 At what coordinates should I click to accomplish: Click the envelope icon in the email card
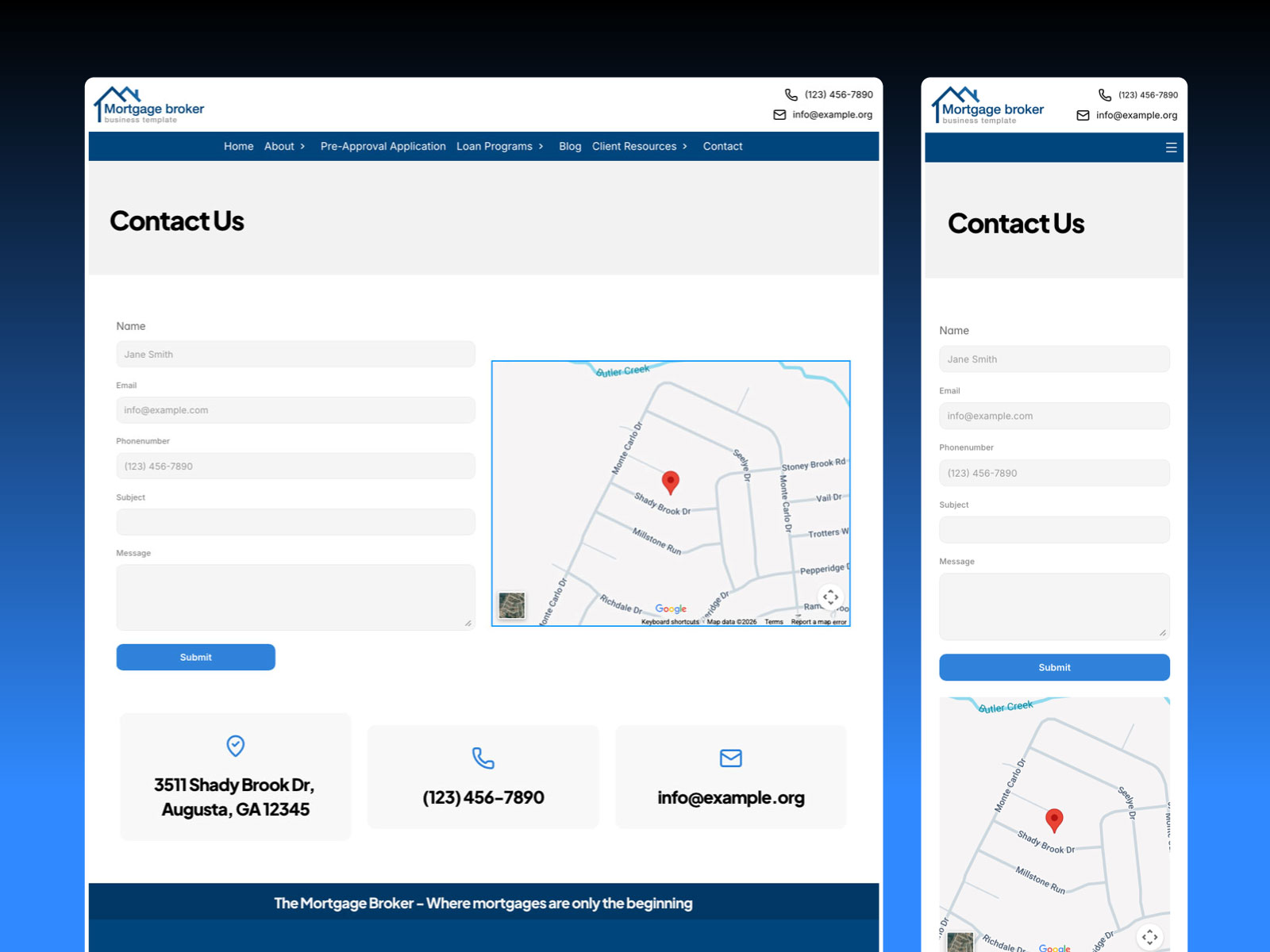(x=731, y=758)
